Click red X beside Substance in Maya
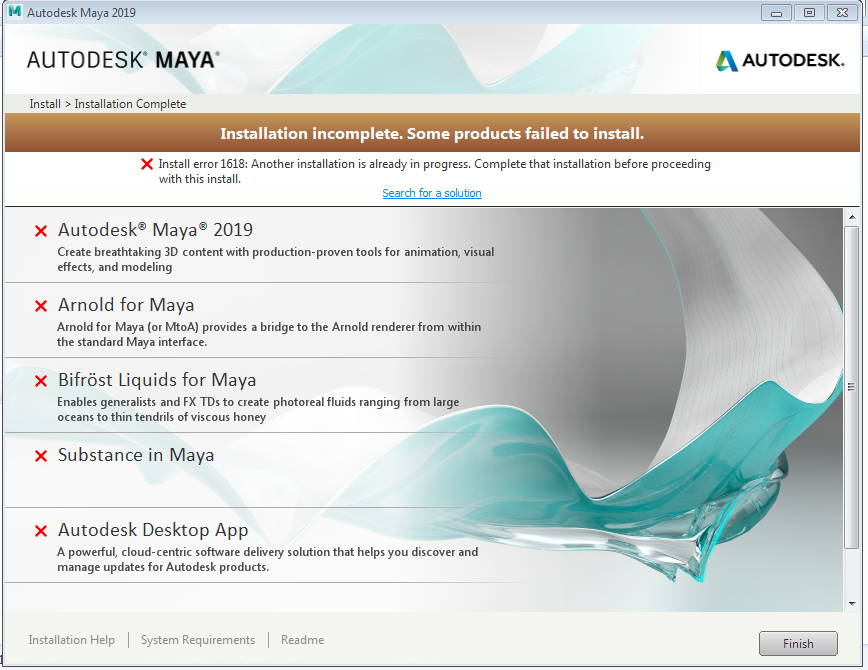This screenshot has height=670, width=868. [x=41, y=456]
